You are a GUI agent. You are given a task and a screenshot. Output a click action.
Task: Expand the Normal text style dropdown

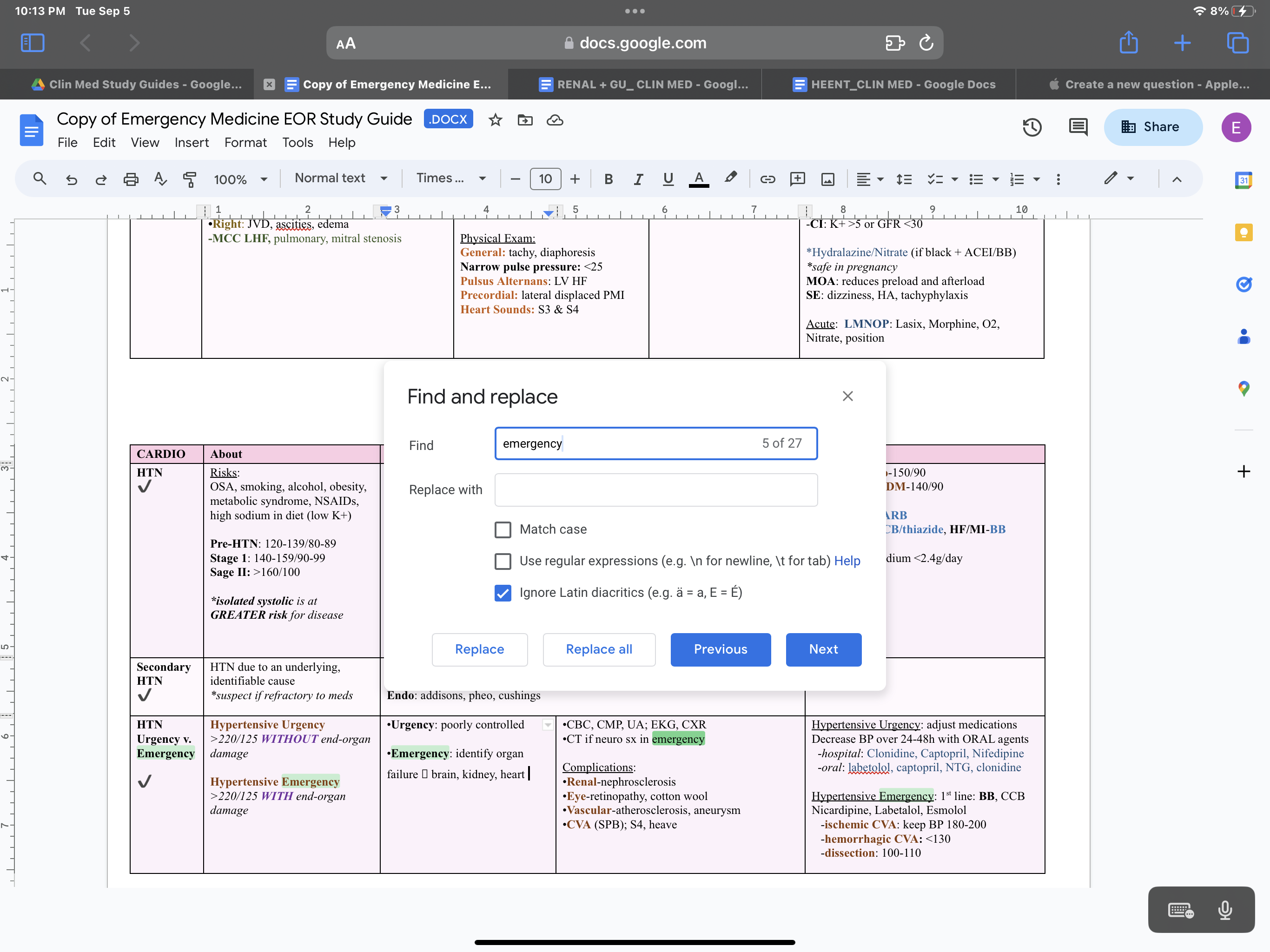coord(341,178)
